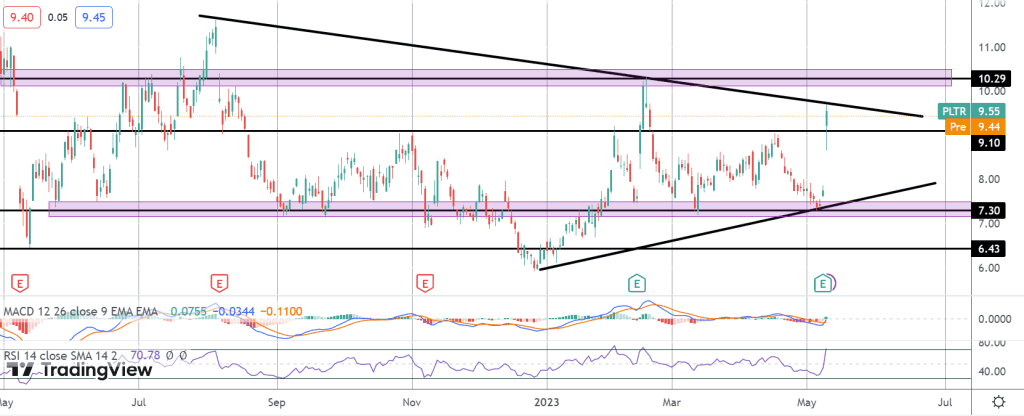Select the red earnings marker near November

pos(427,284)
